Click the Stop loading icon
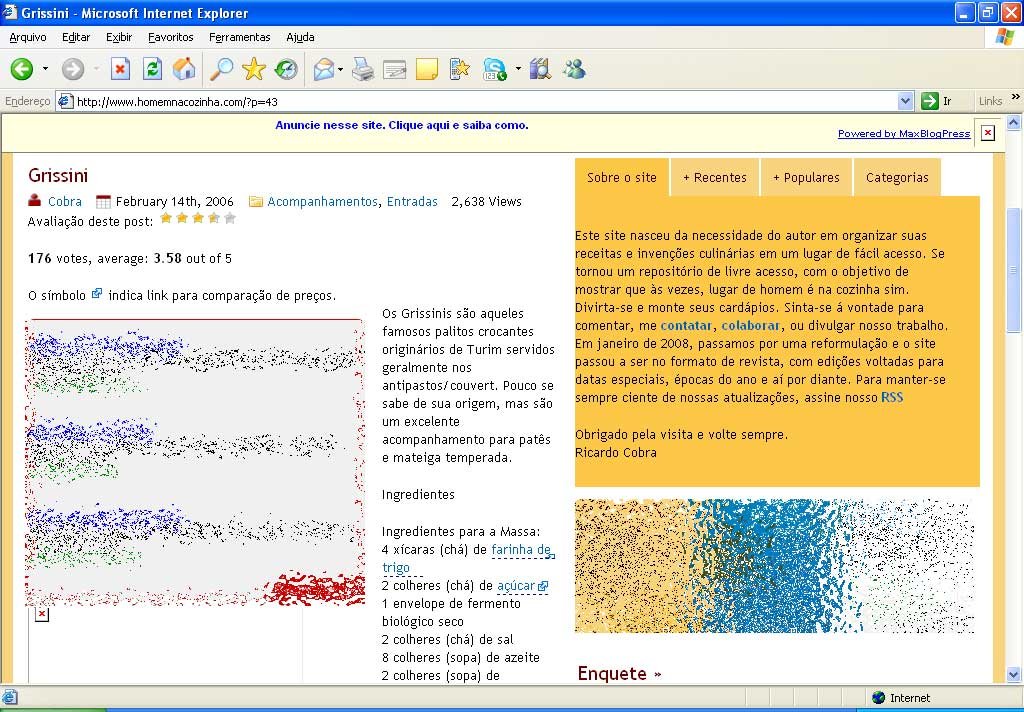 pyautogui.click(x=120, y=69)
